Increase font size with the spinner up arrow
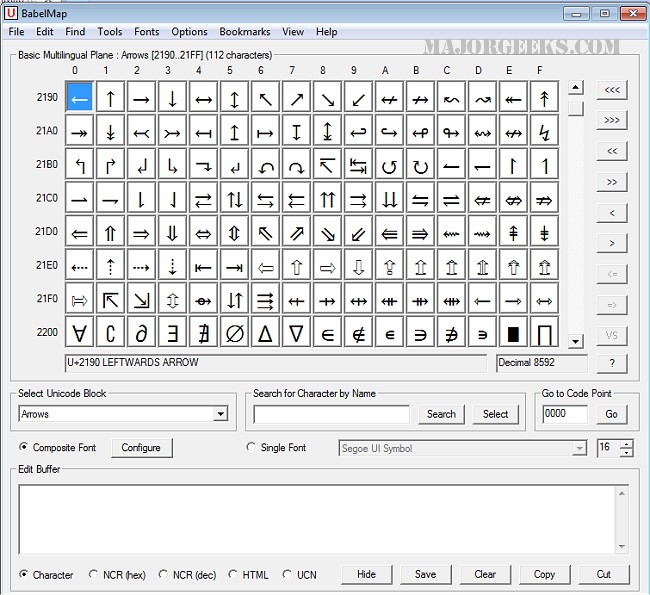650x595 pixels. [627, 443]
